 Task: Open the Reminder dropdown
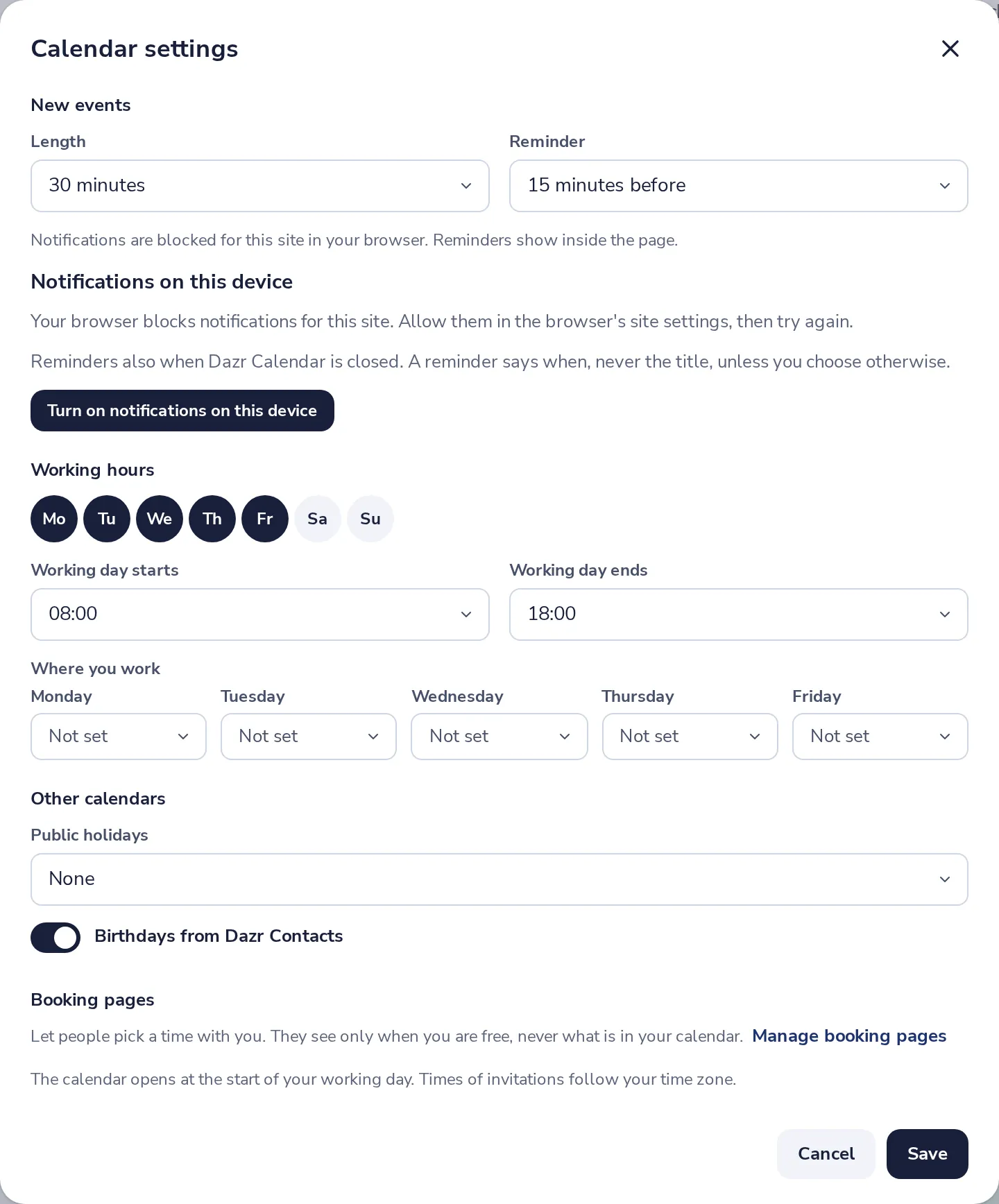pos(739,186)
